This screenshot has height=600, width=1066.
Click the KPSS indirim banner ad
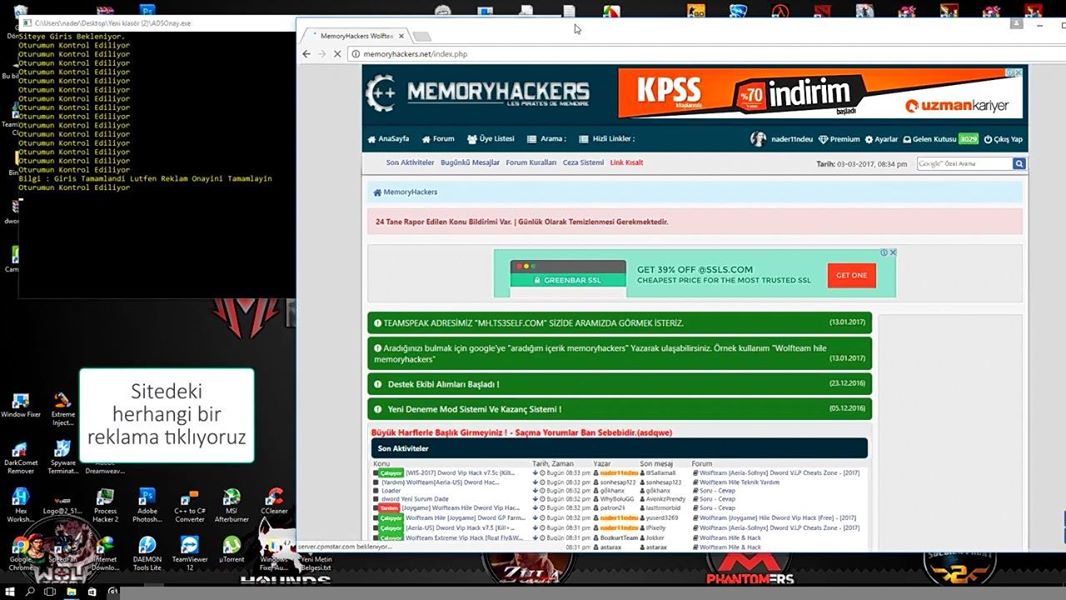point(820,93)
